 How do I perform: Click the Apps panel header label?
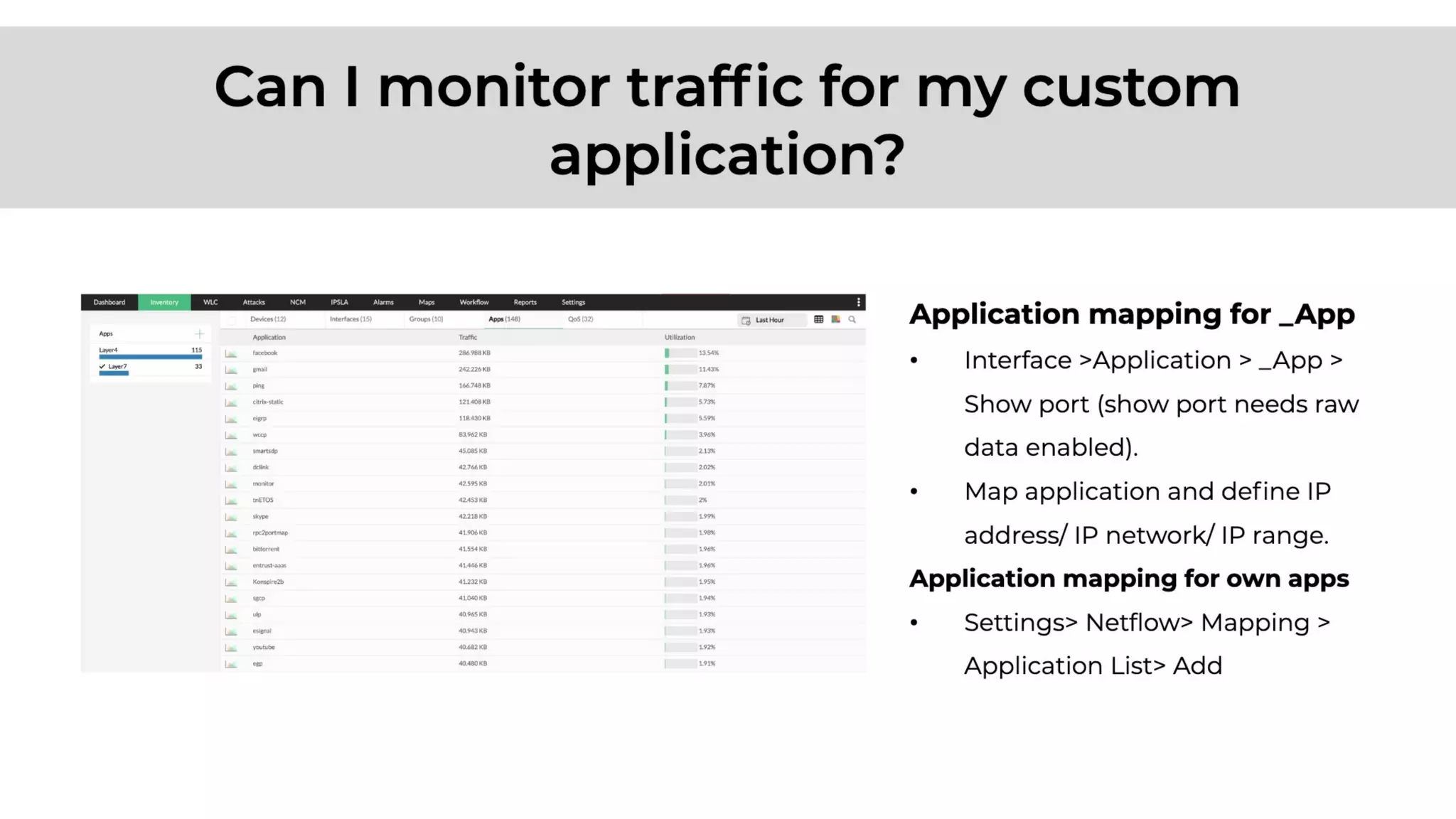106,334
